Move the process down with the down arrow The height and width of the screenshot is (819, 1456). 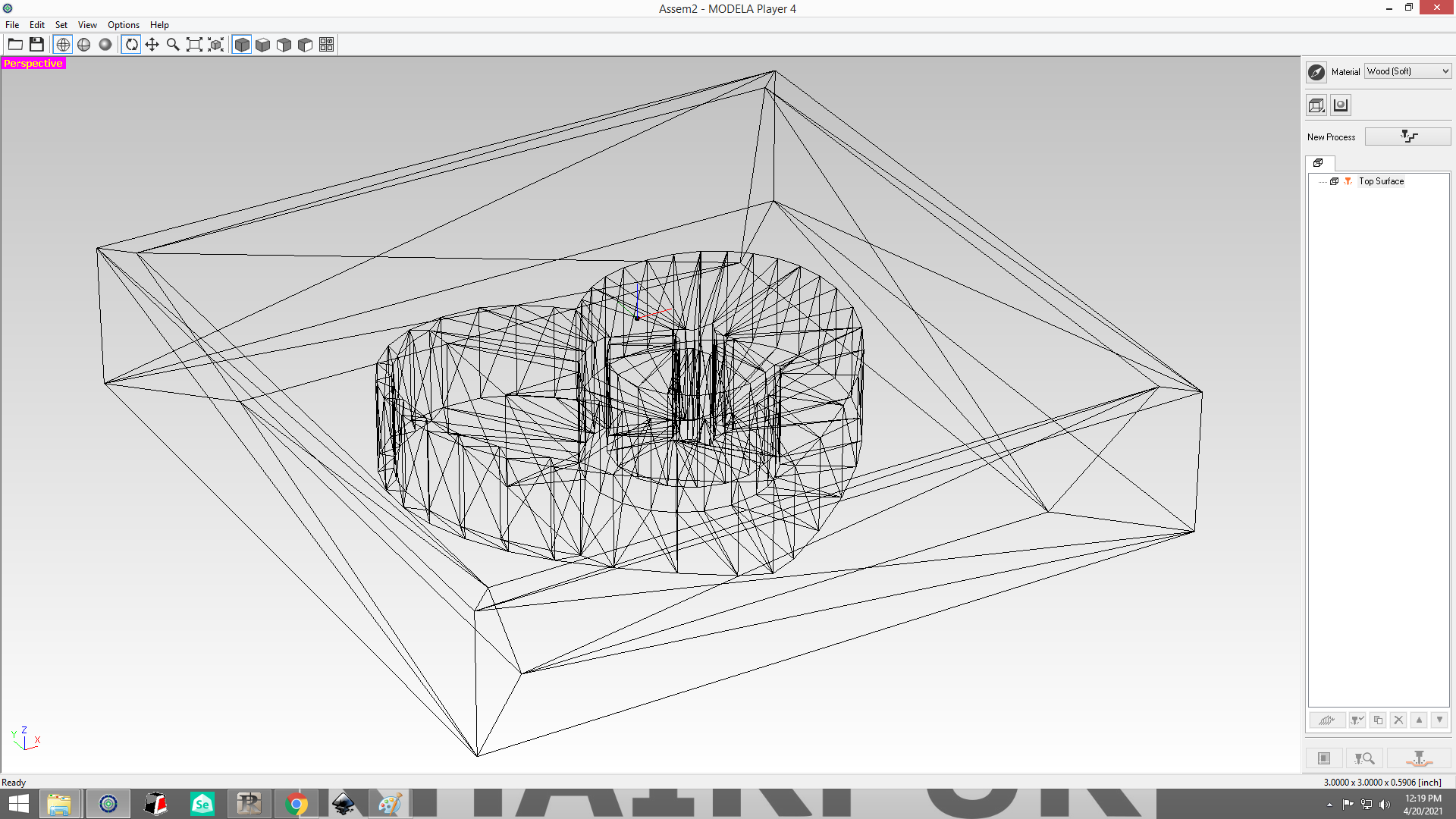(1439, 720)
